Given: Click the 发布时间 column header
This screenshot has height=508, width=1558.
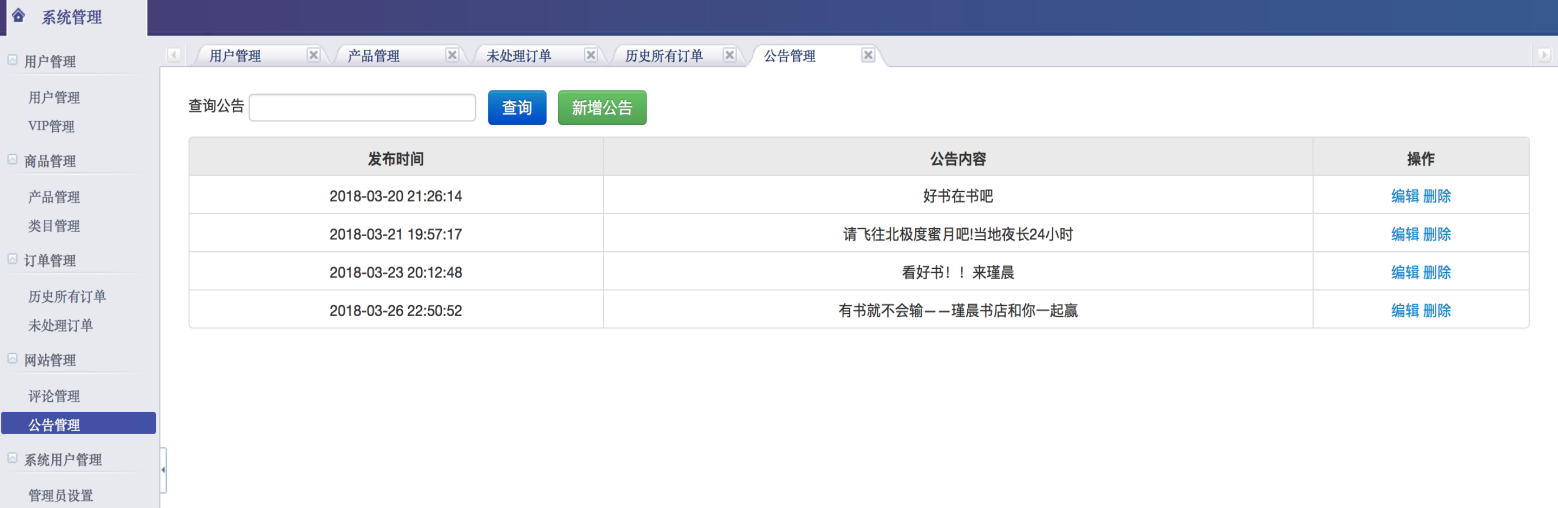Looking at the screenshot, I should 396,158.
